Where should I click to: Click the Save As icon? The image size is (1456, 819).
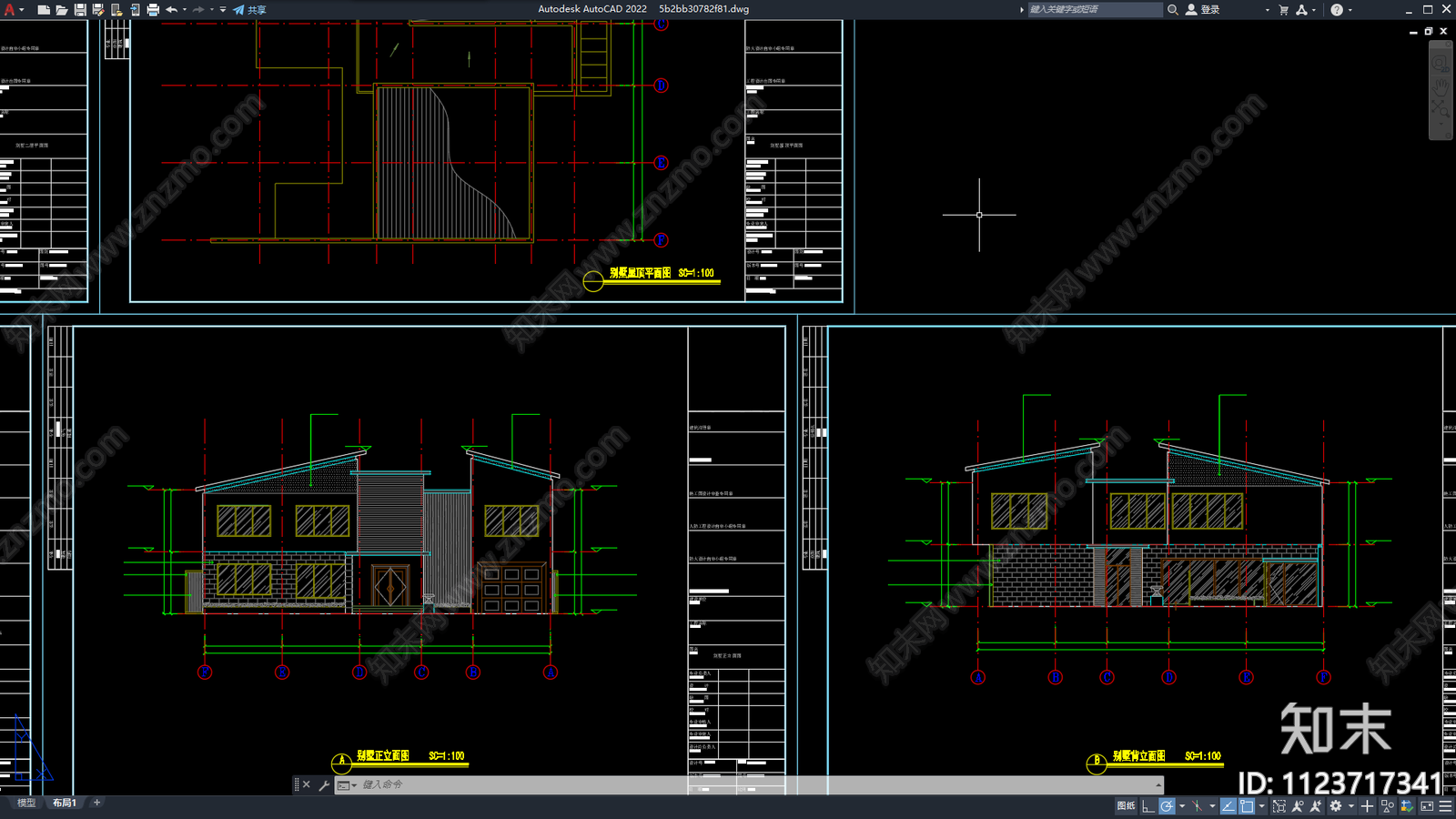click(x=98, y=9)
